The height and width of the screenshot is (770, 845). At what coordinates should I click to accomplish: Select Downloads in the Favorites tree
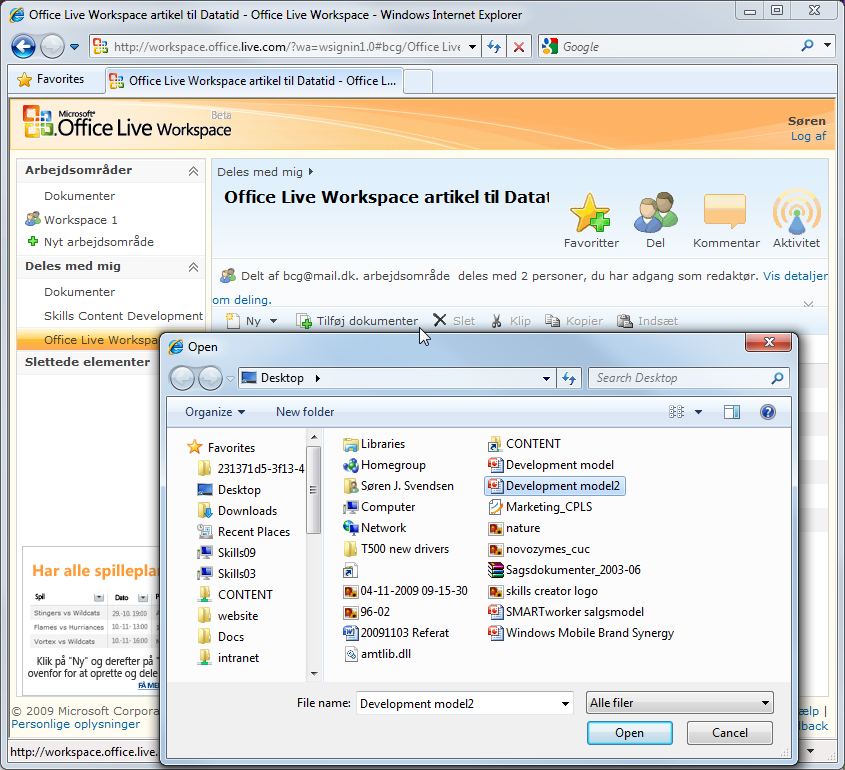click(x=247, y=511)
